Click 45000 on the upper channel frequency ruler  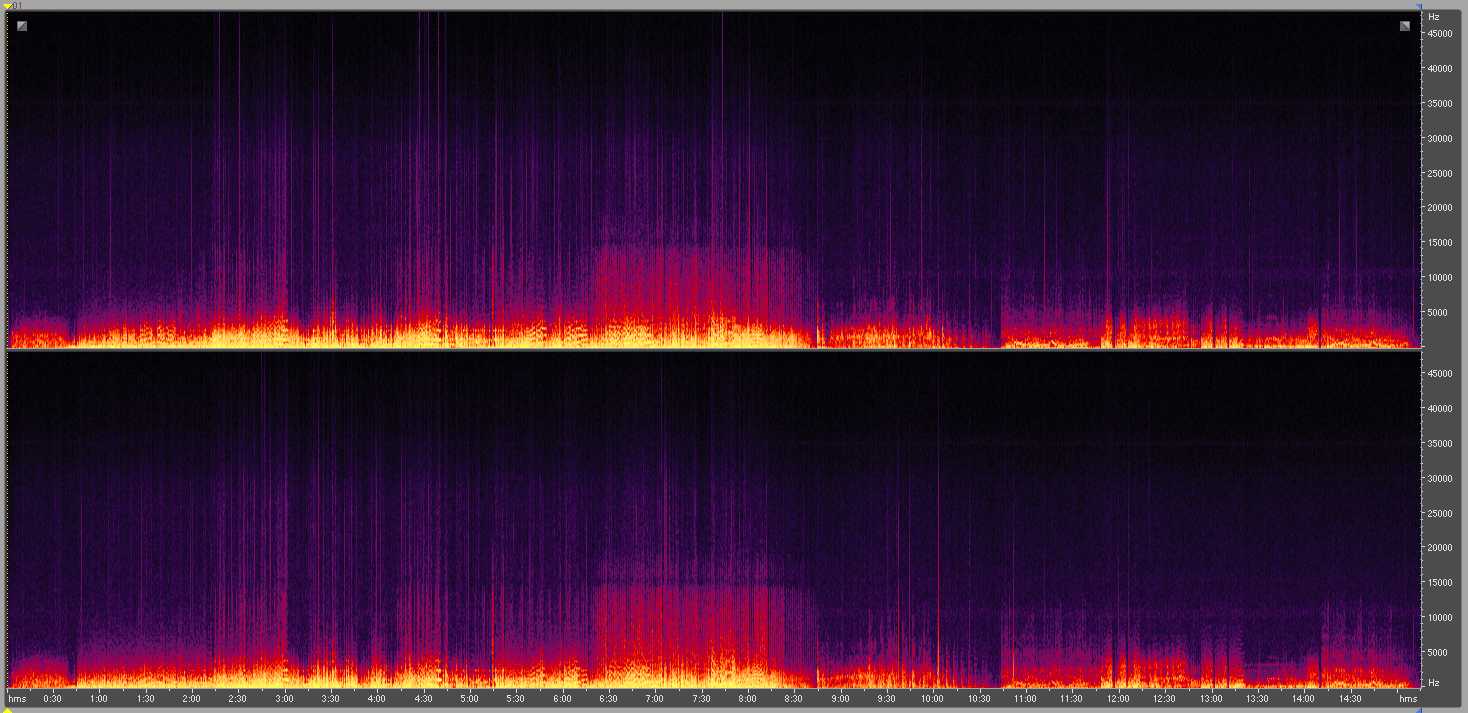point(1439,33)
